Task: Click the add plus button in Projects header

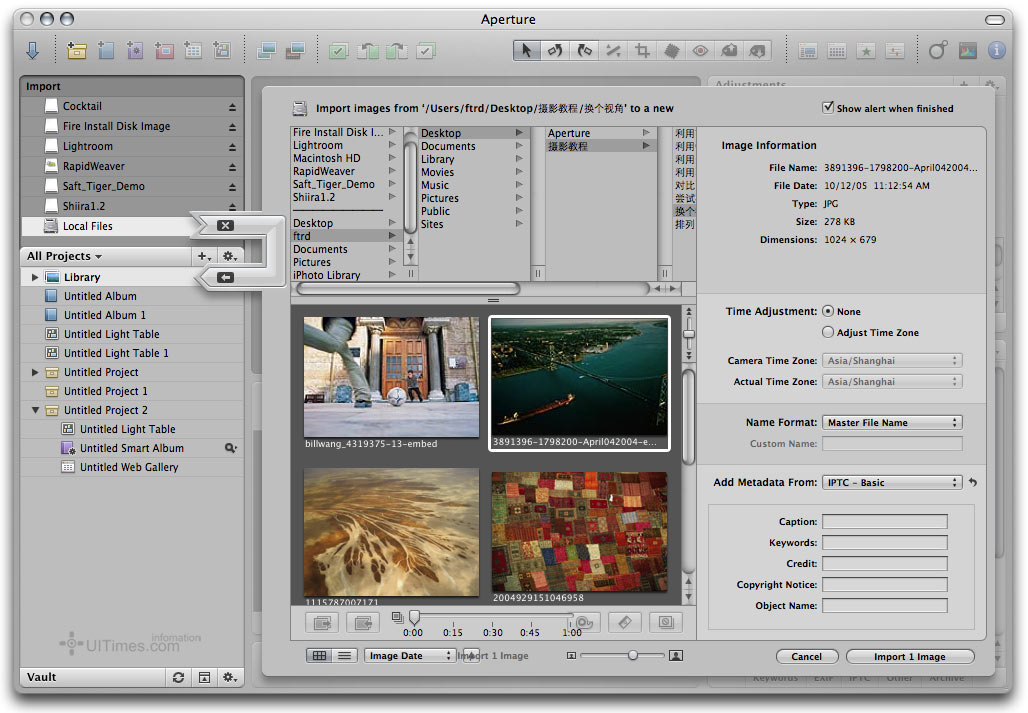Action: [x=204, y=256]
